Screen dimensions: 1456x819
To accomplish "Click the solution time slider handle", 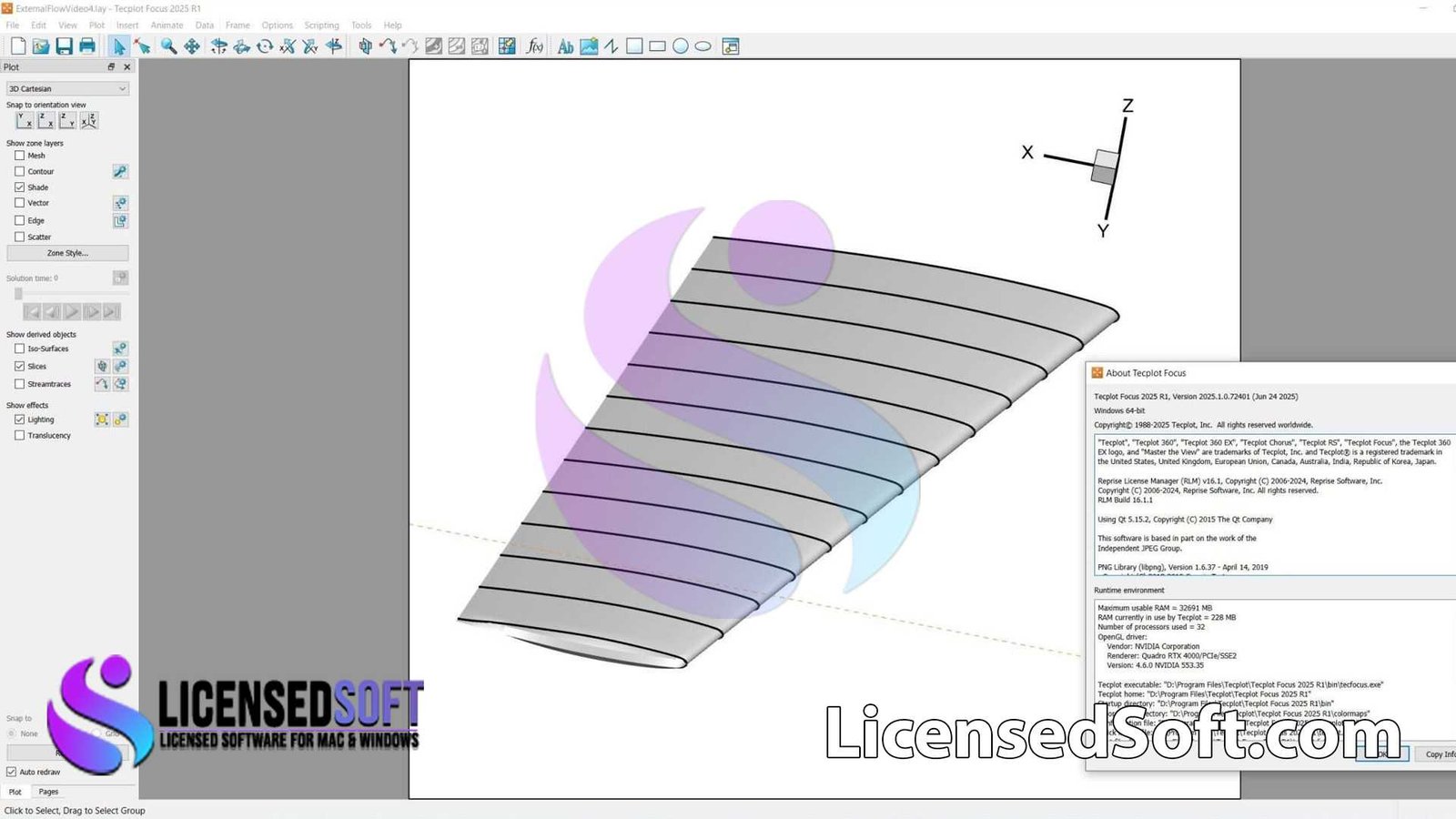I will click(17, 294).
